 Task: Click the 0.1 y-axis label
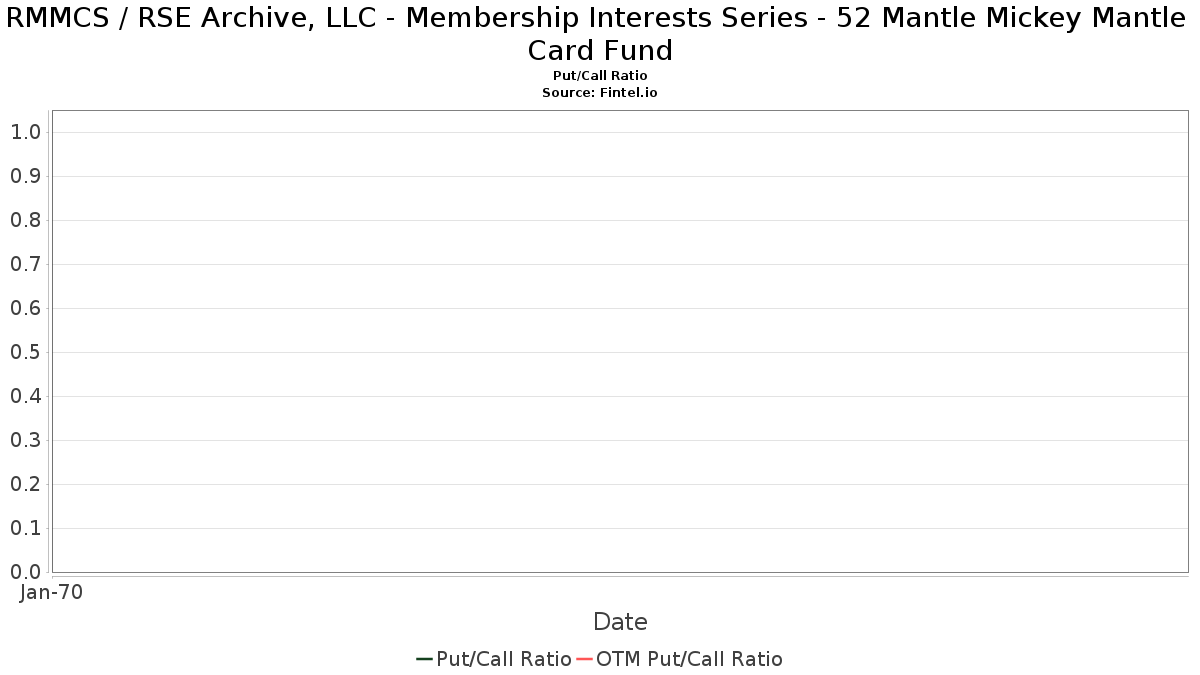pyautogui.click(x=25, y=528)
